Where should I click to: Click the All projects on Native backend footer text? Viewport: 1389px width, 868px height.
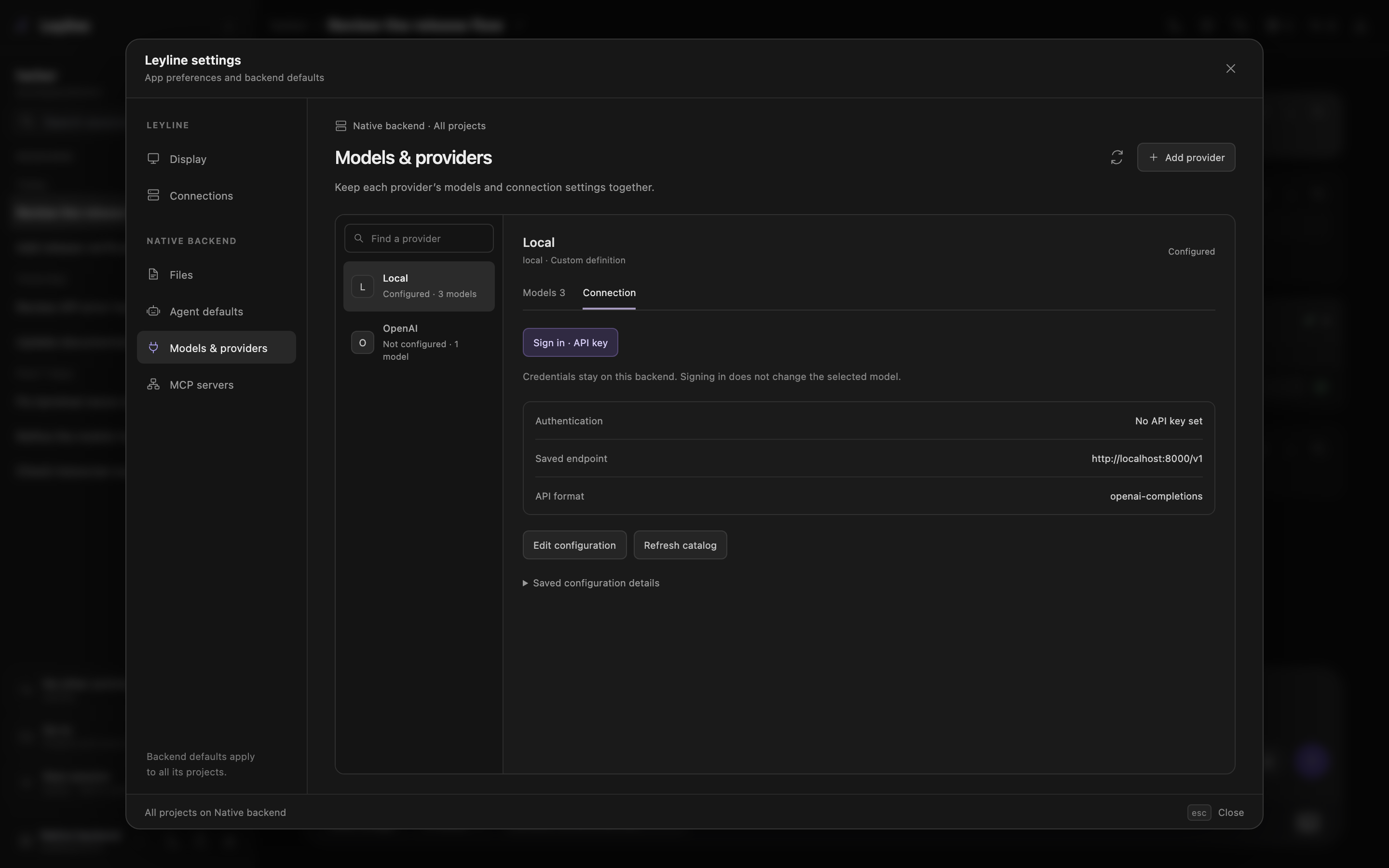pyautogui.click(x=215, y=813)
